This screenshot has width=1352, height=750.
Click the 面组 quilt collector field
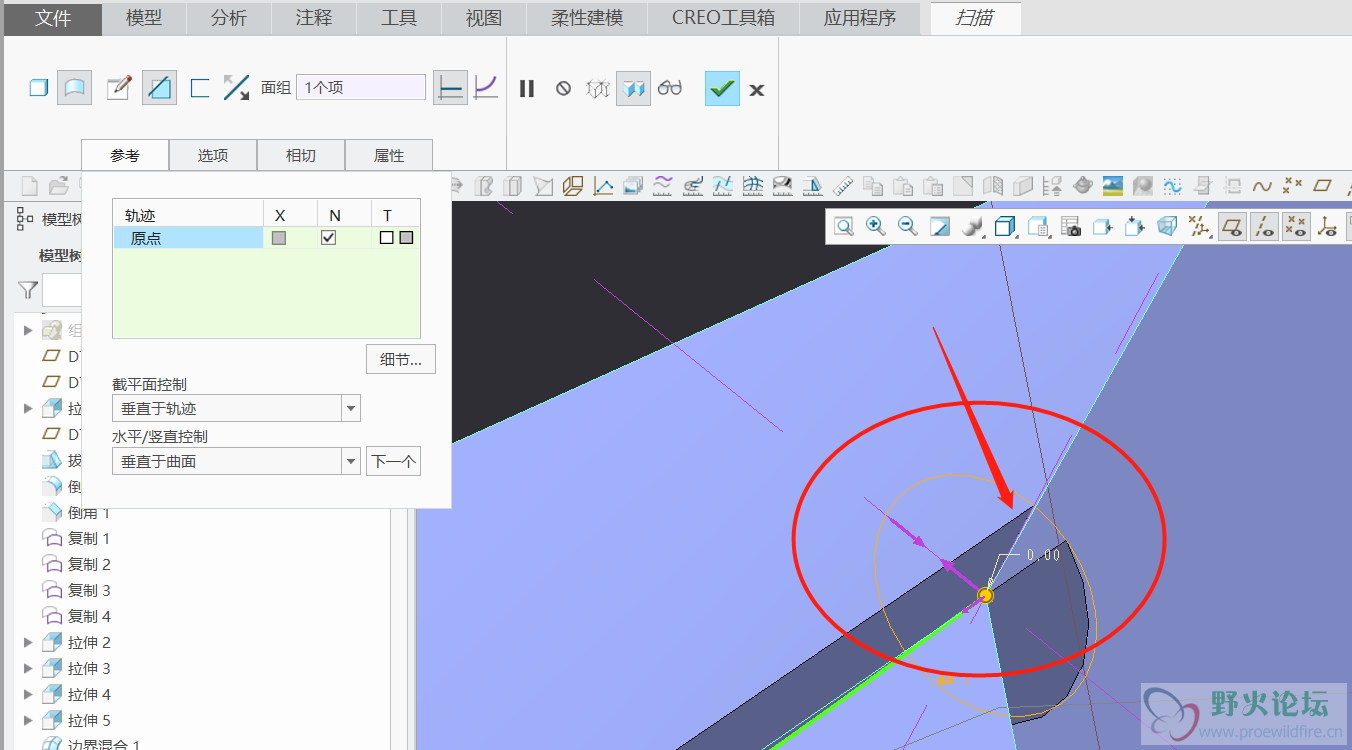point(361,87)
